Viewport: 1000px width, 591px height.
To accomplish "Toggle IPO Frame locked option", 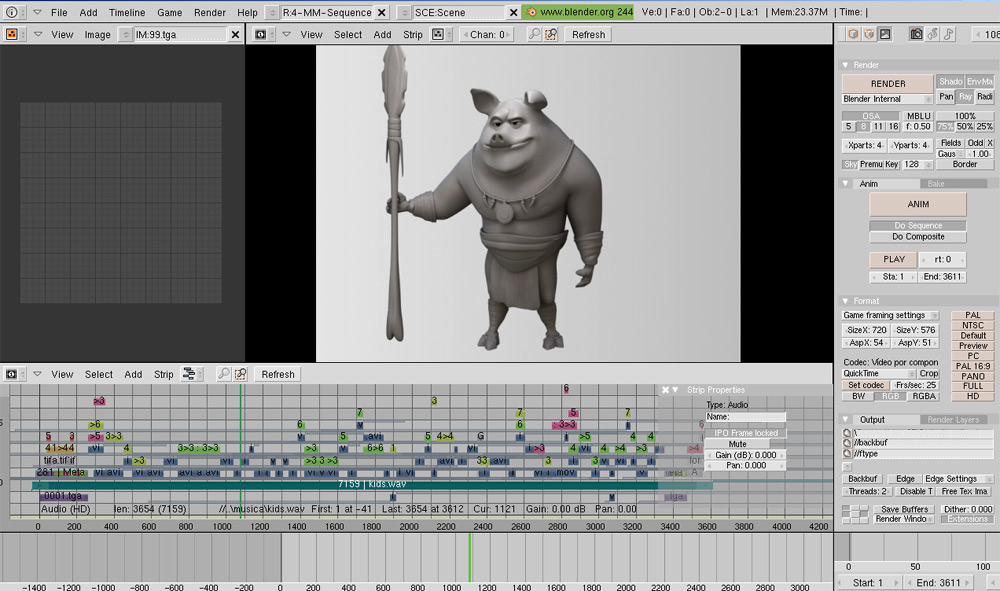I will [745, 433].
